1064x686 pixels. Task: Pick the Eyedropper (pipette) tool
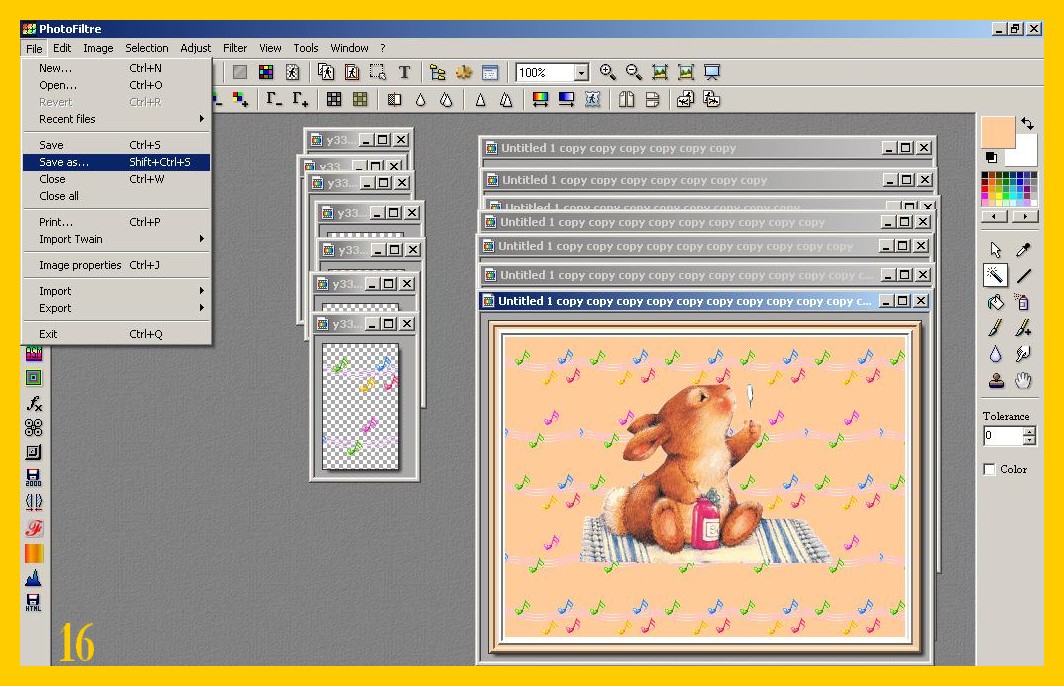click(1023, 250)
